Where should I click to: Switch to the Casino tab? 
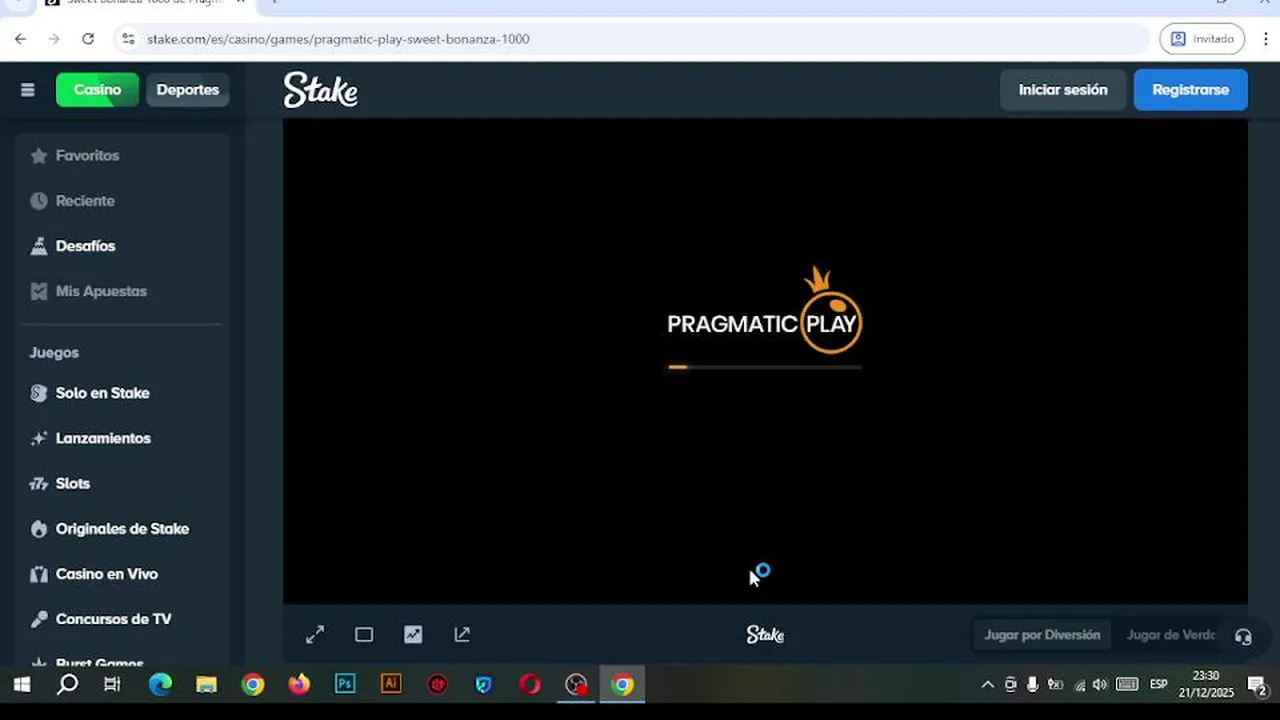97,90
